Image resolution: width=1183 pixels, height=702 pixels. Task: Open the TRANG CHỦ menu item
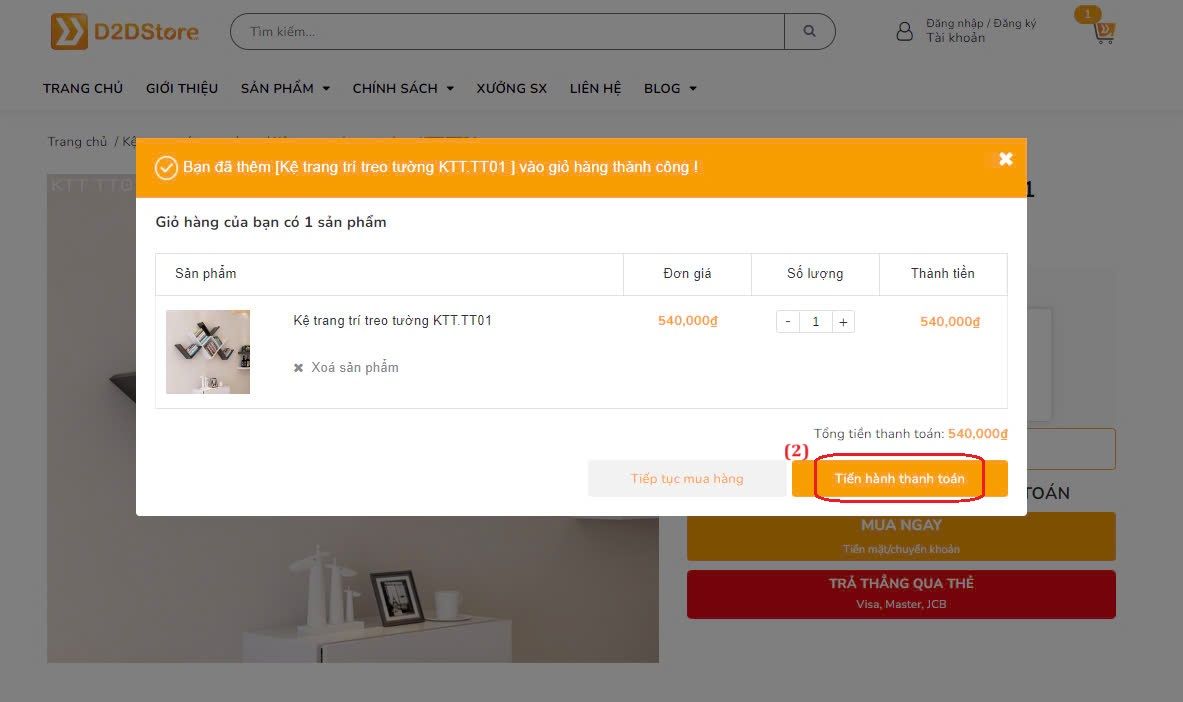pyautogui.click(x=83, y=88)
